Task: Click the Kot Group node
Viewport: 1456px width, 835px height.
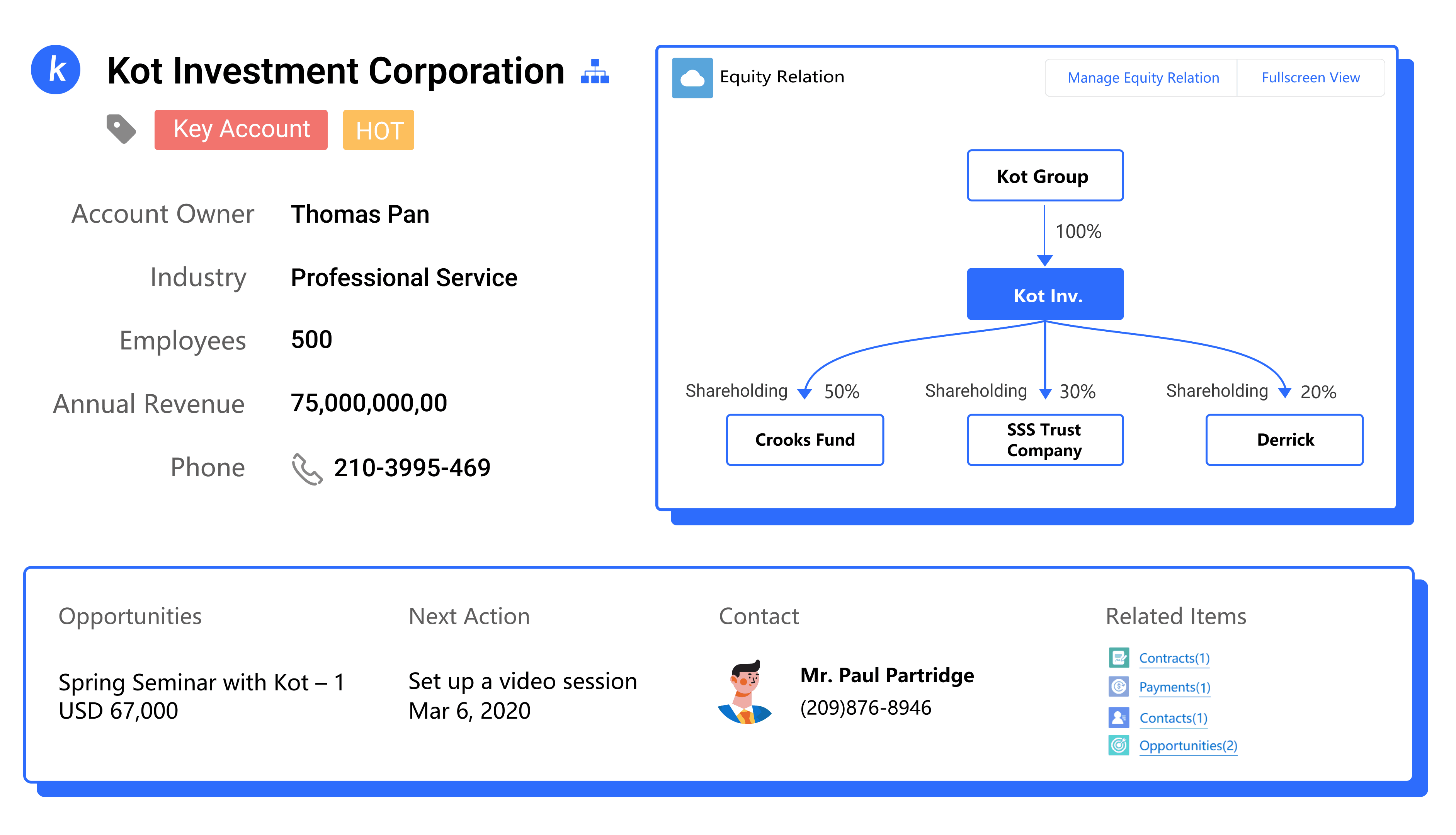Action: (1044, 176)
